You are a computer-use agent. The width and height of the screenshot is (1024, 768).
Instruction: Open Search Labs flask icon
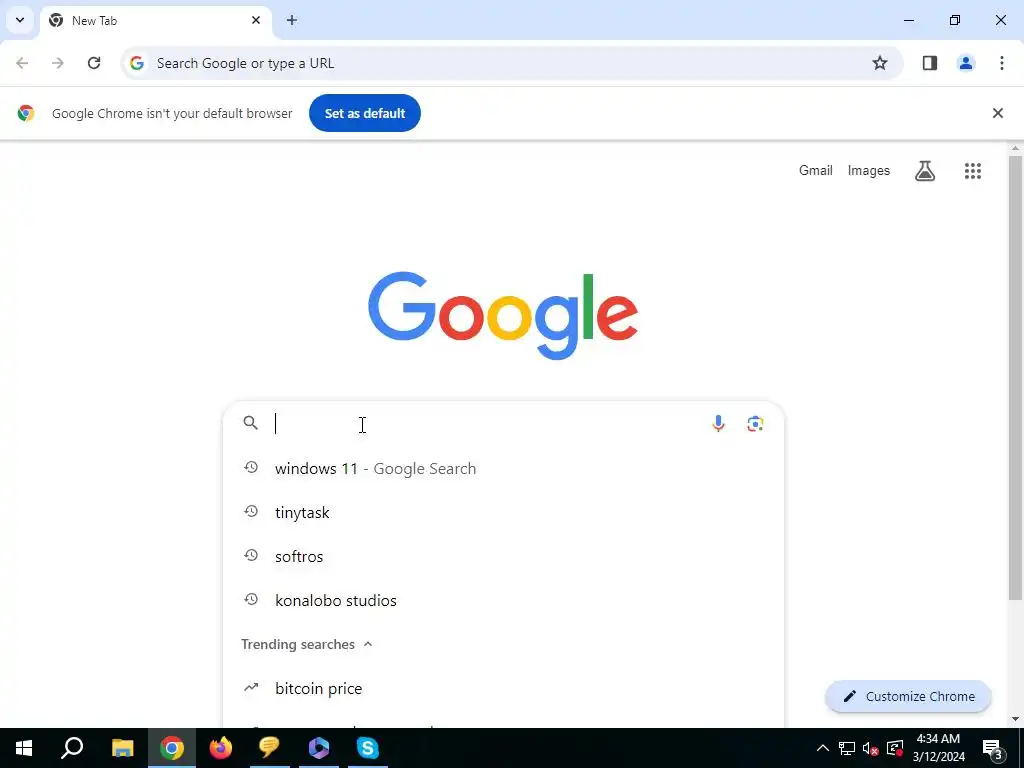click(x=924, y=171)
